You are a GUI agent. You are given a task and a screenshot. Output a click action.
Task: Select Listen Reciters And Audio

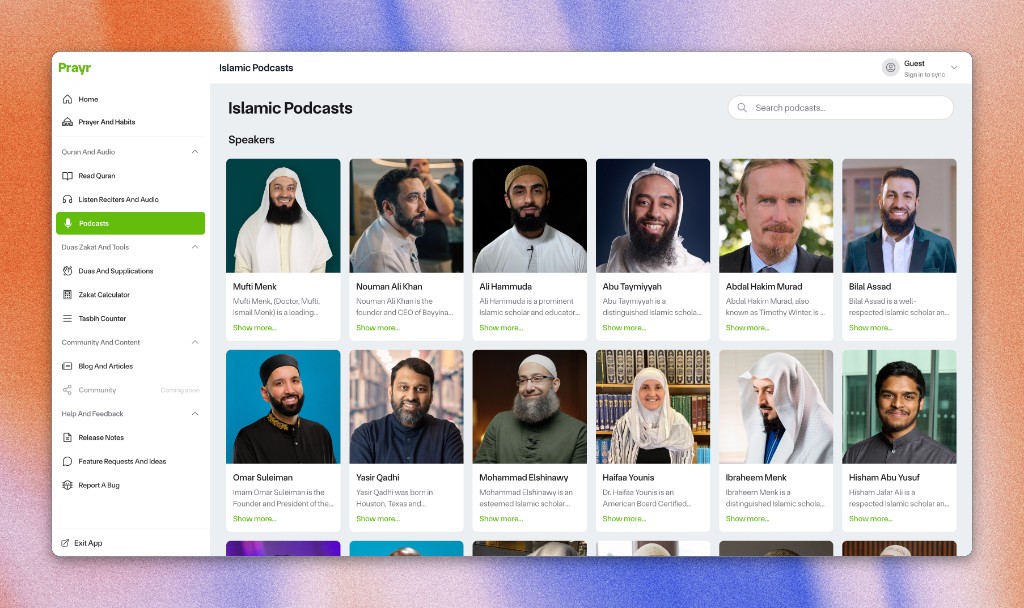pos(131,200)
